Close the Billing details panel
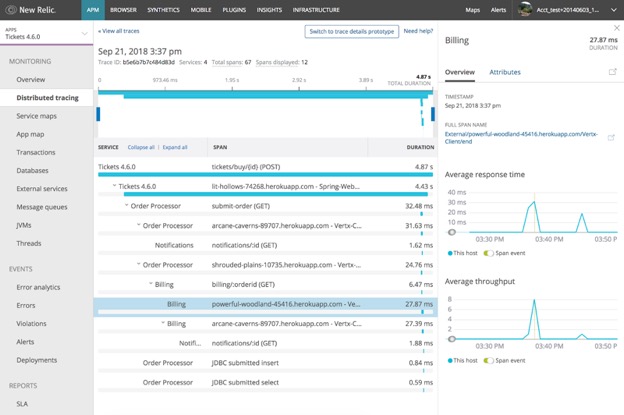This screenshot has width=624, height=415. (616, 28)
